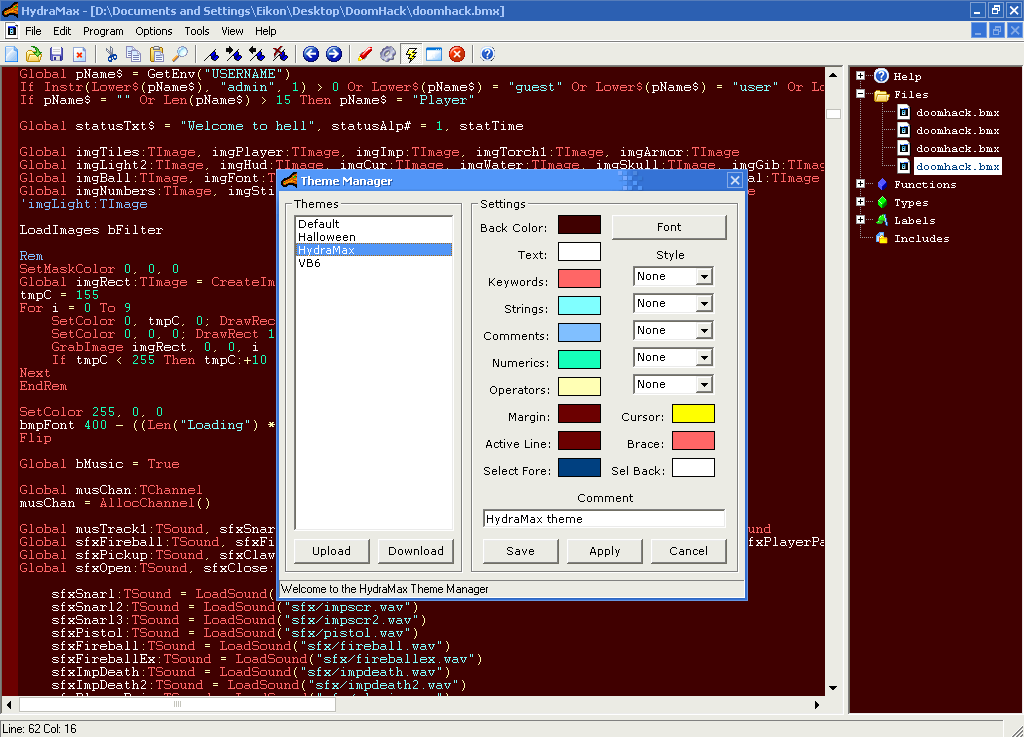
Task: Click the gear icon in toolbar
Action: pos(388,54)
